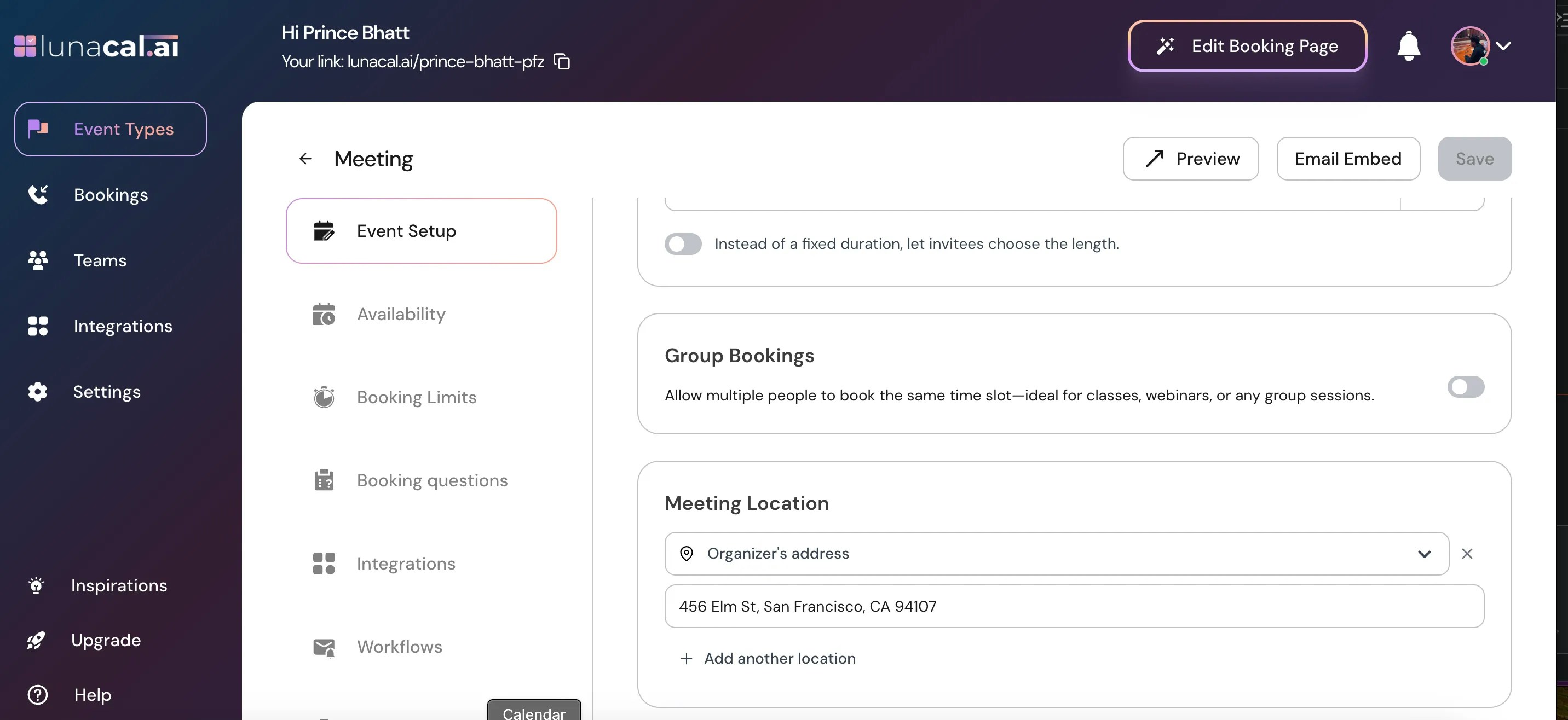Switch to the Availability tab
This screenshot has width=1568, height=720.
pyautogui.click(x=401, y=314)
